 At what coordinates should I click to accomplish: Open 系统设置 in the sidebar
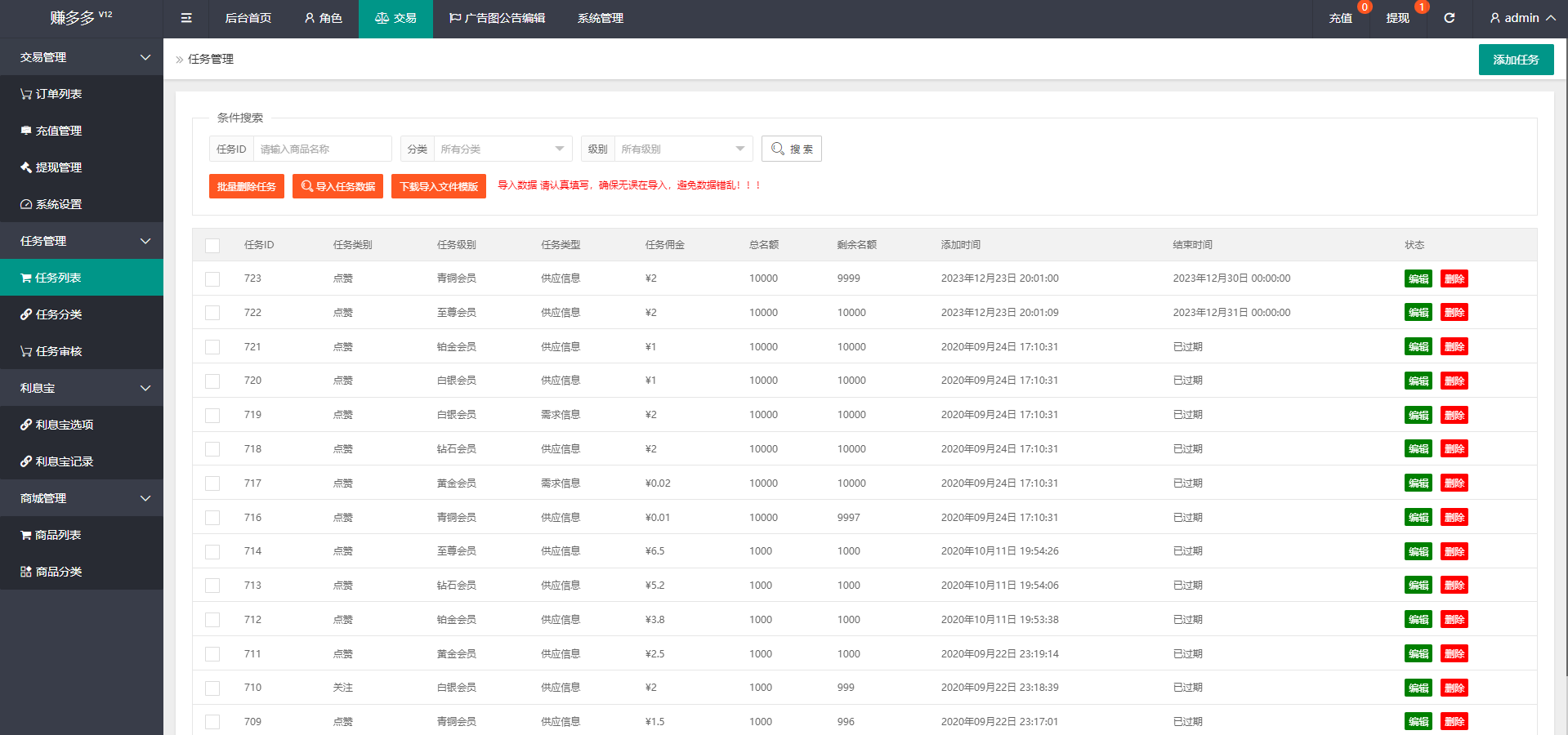58,204
